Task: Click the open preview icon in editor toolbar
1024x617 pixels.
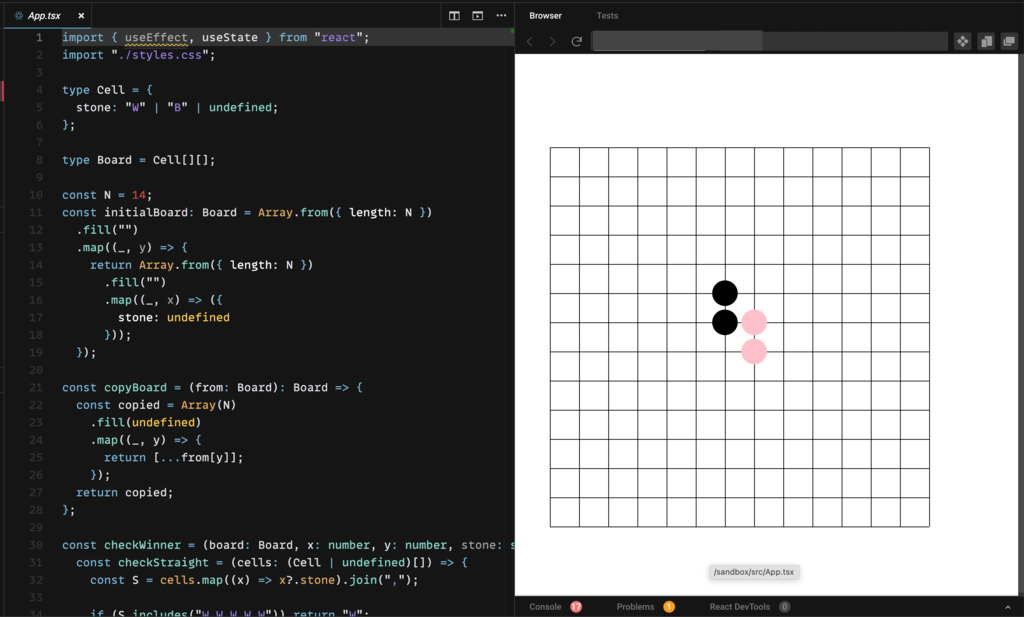Action: tap(477, 16)
